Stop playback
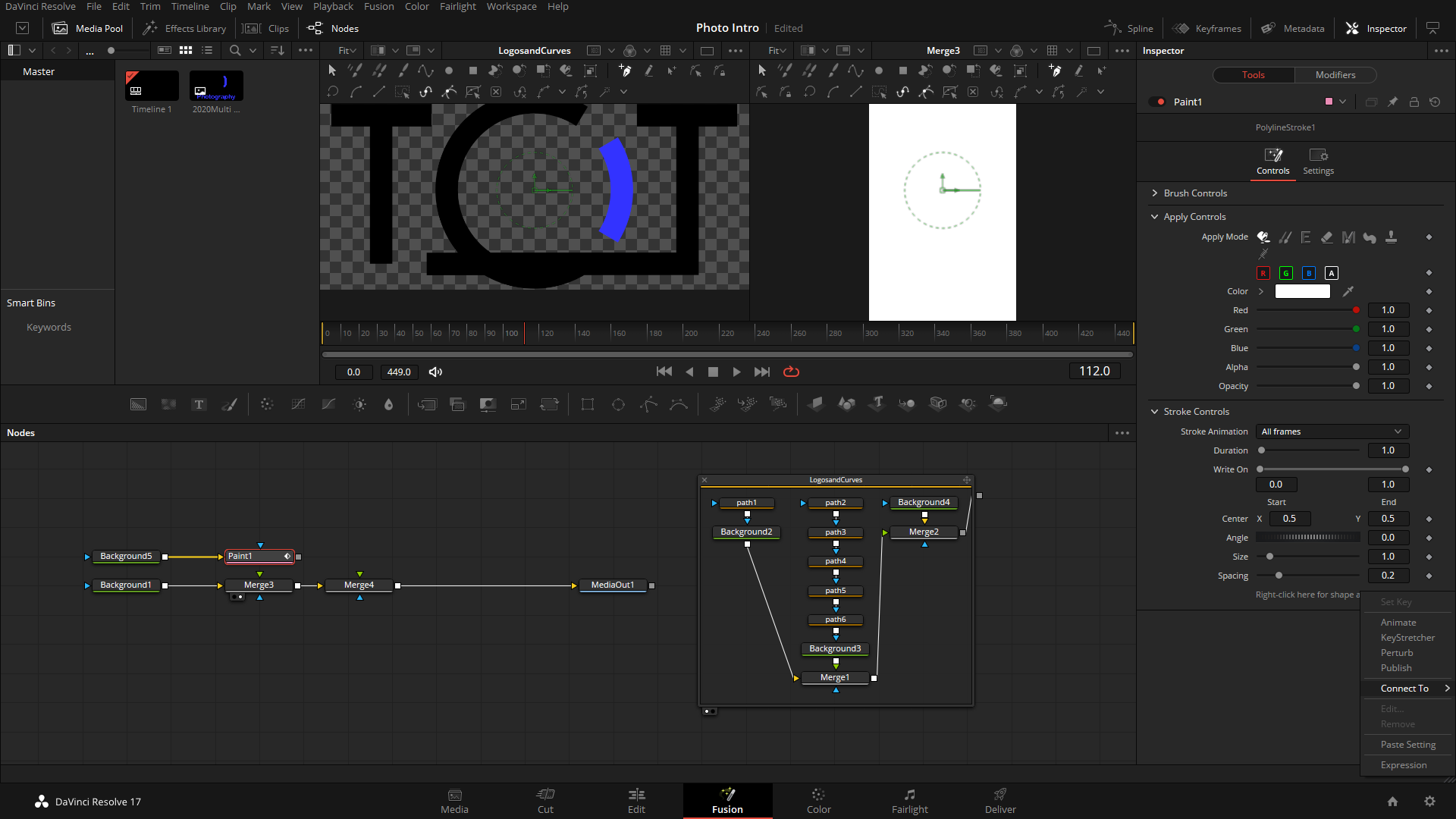1456x819 pixels. (713, 372)
